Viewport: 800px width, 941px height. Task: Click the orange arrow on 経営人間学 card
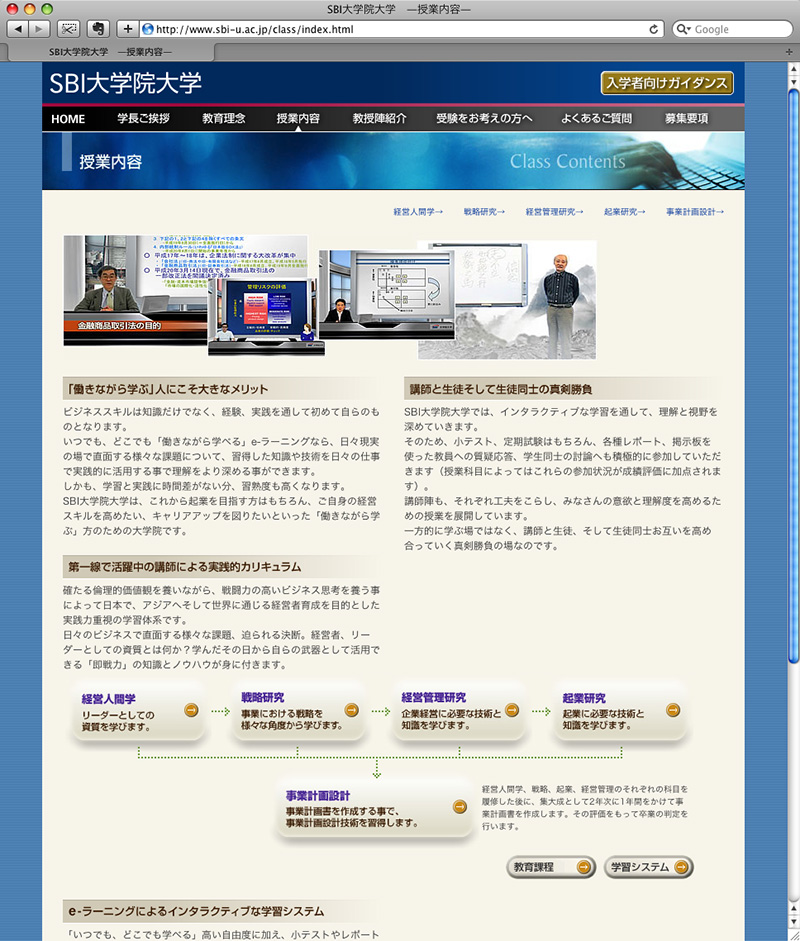[191, 711]
